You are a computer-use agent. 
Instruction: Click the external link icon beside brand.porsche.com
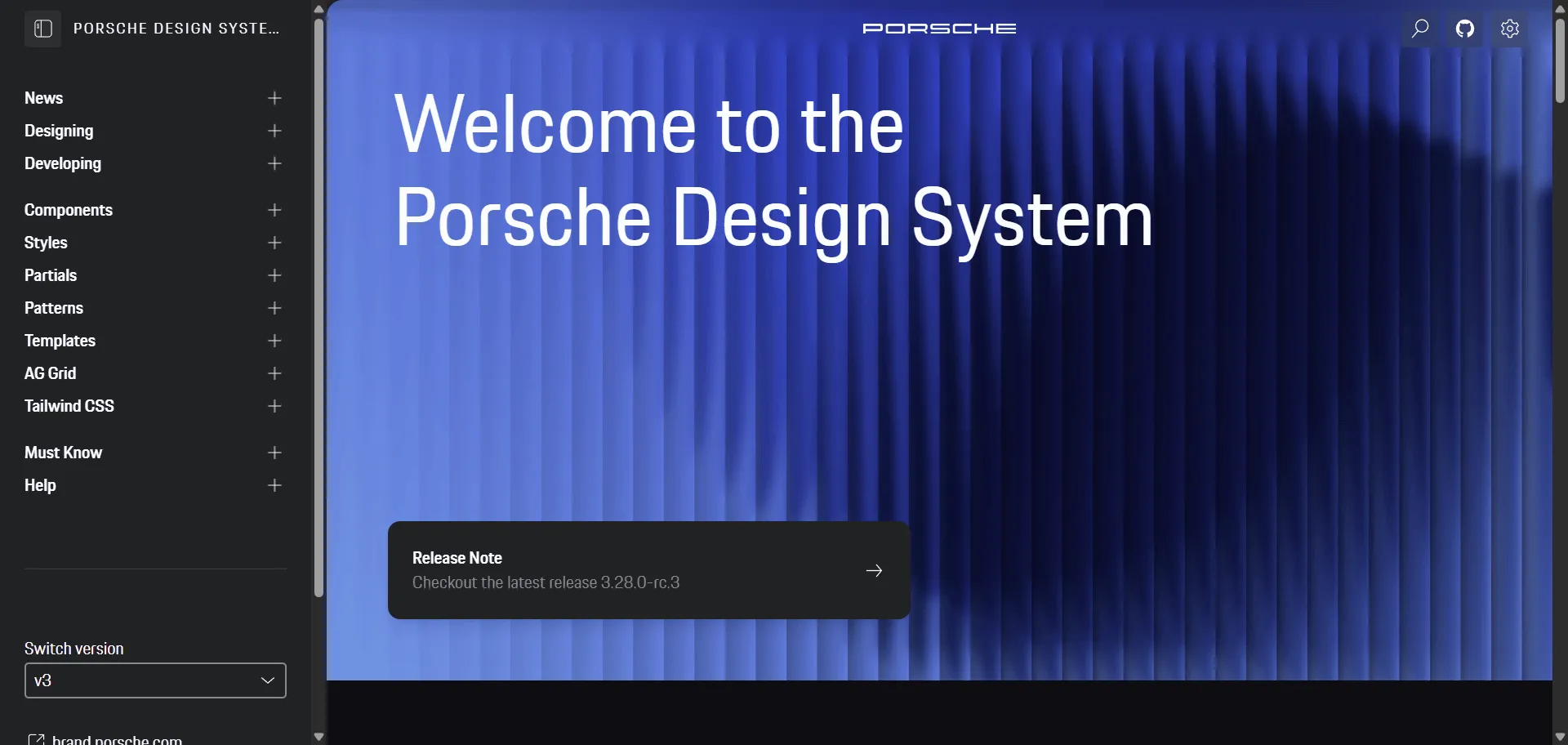click(x=36, y=740)
